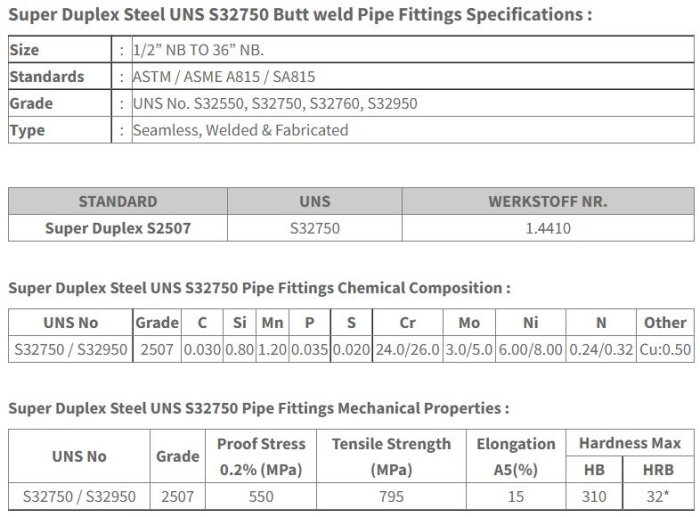Click the Seamless, Welded & Fabricated value
This screenshot has height=517, width=700.
pyautogui.click(x=241, y=130)
